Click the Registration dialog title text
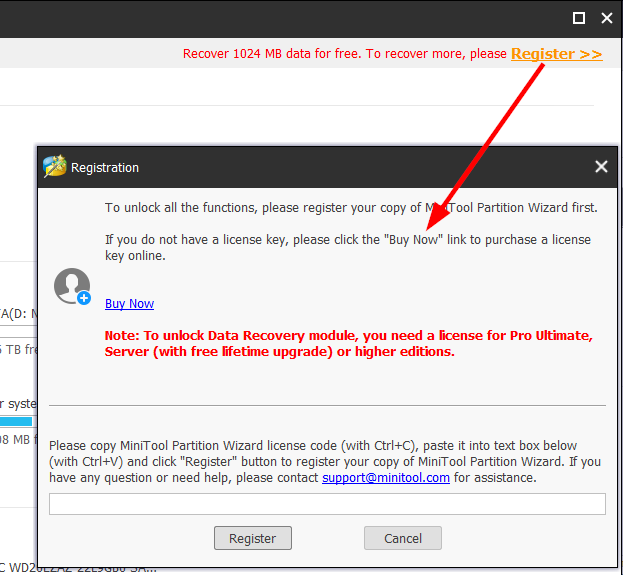 (x=105, y=168)
